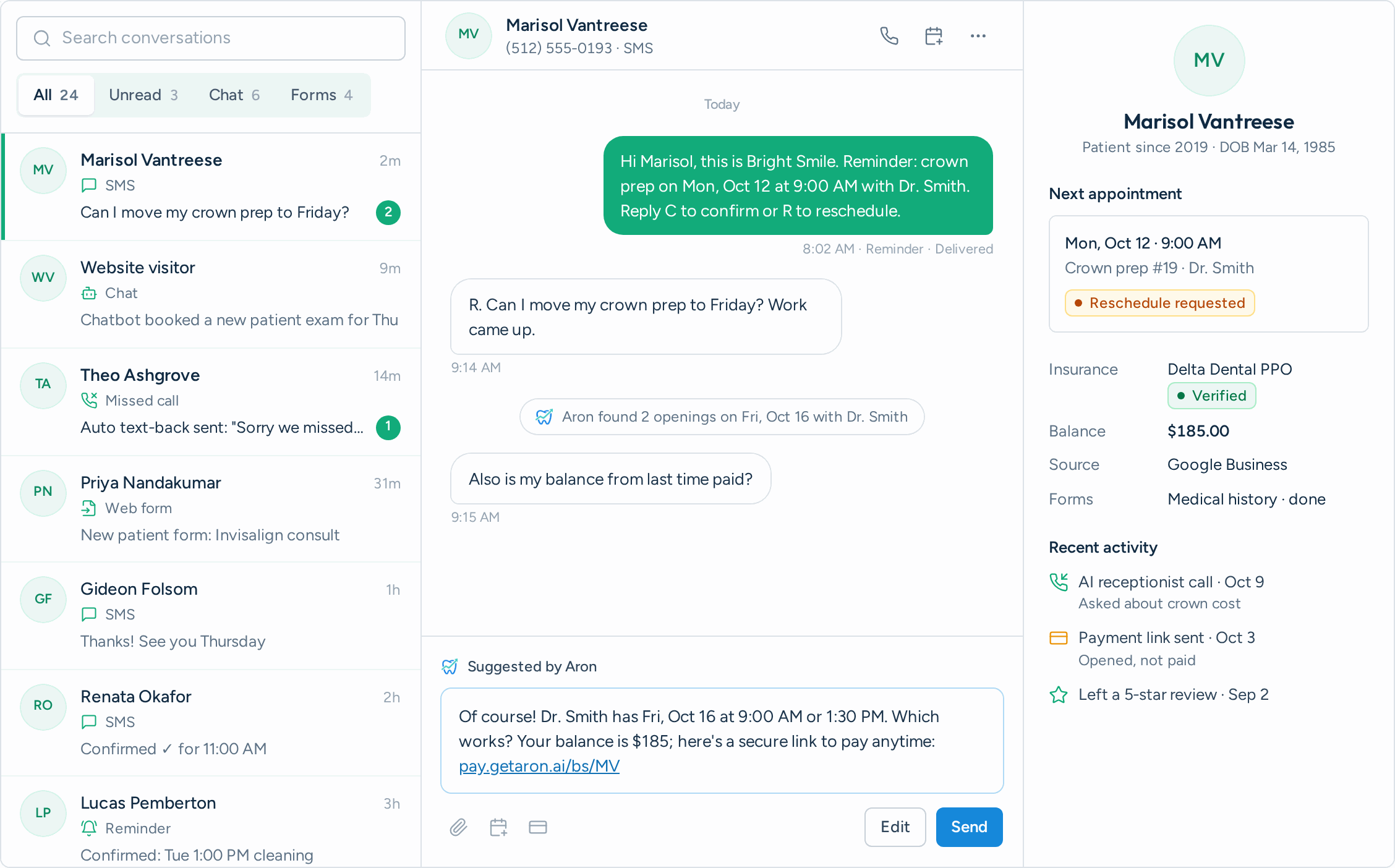Open Gideon Folsom's conversation
This screenshot has width=1395, height=868.
click(211, 616)
